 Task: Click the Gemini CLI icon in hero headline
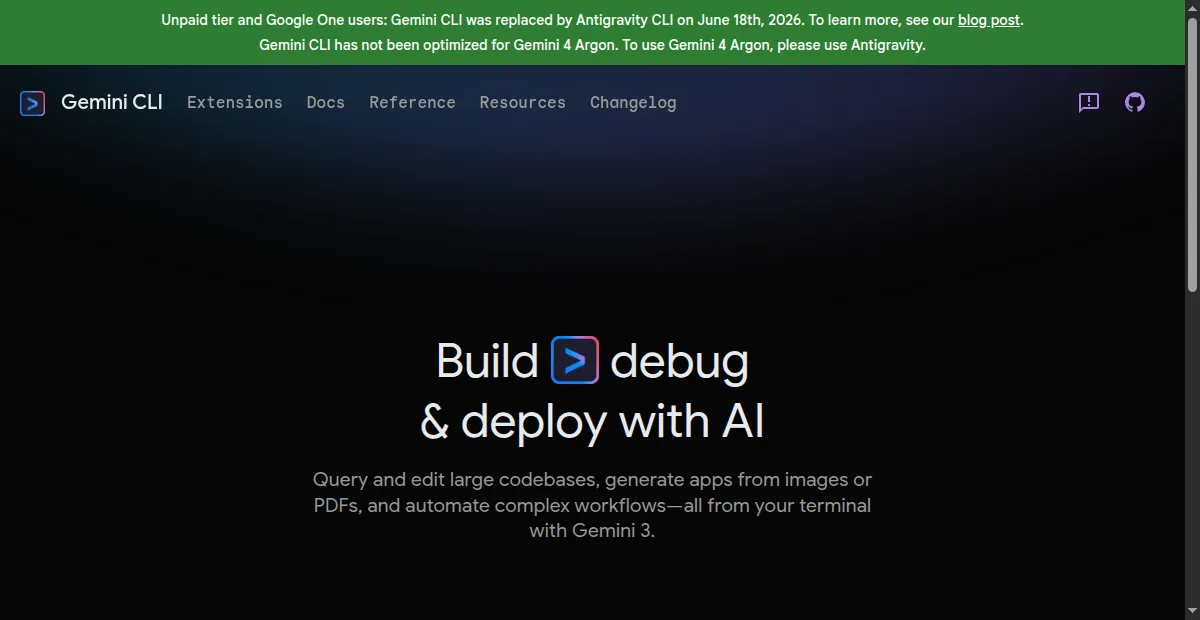[575, 360]
